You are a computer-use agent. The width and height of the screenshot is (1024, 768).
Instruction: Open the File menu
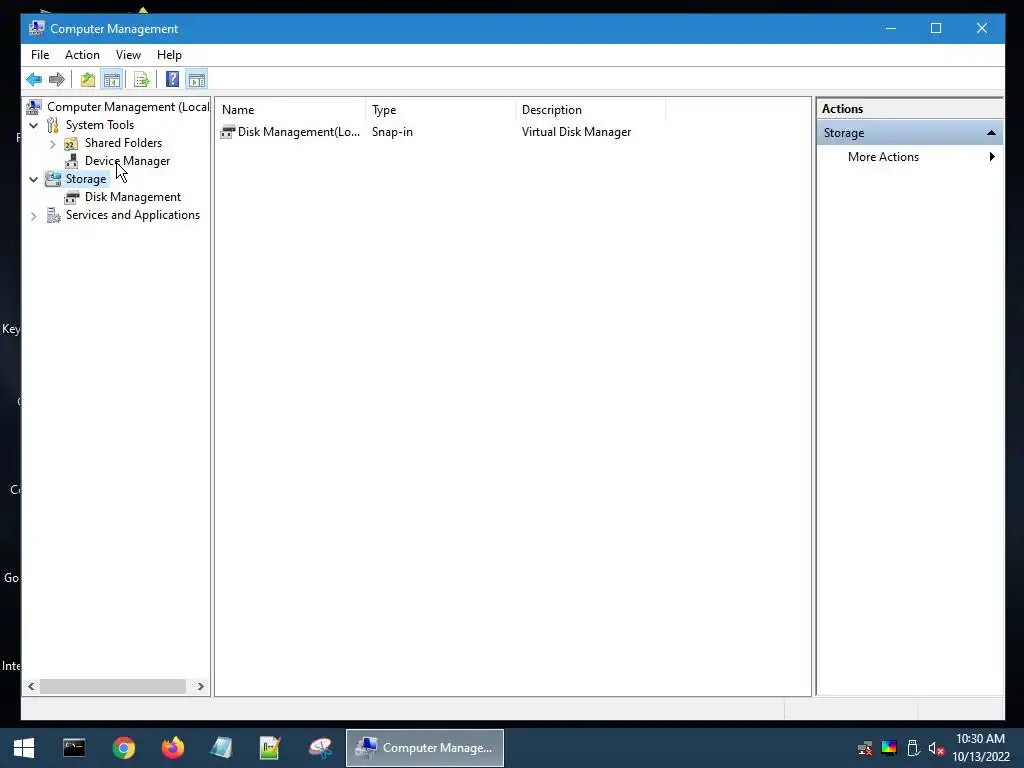pyautogui.click(x=40, y=55)
